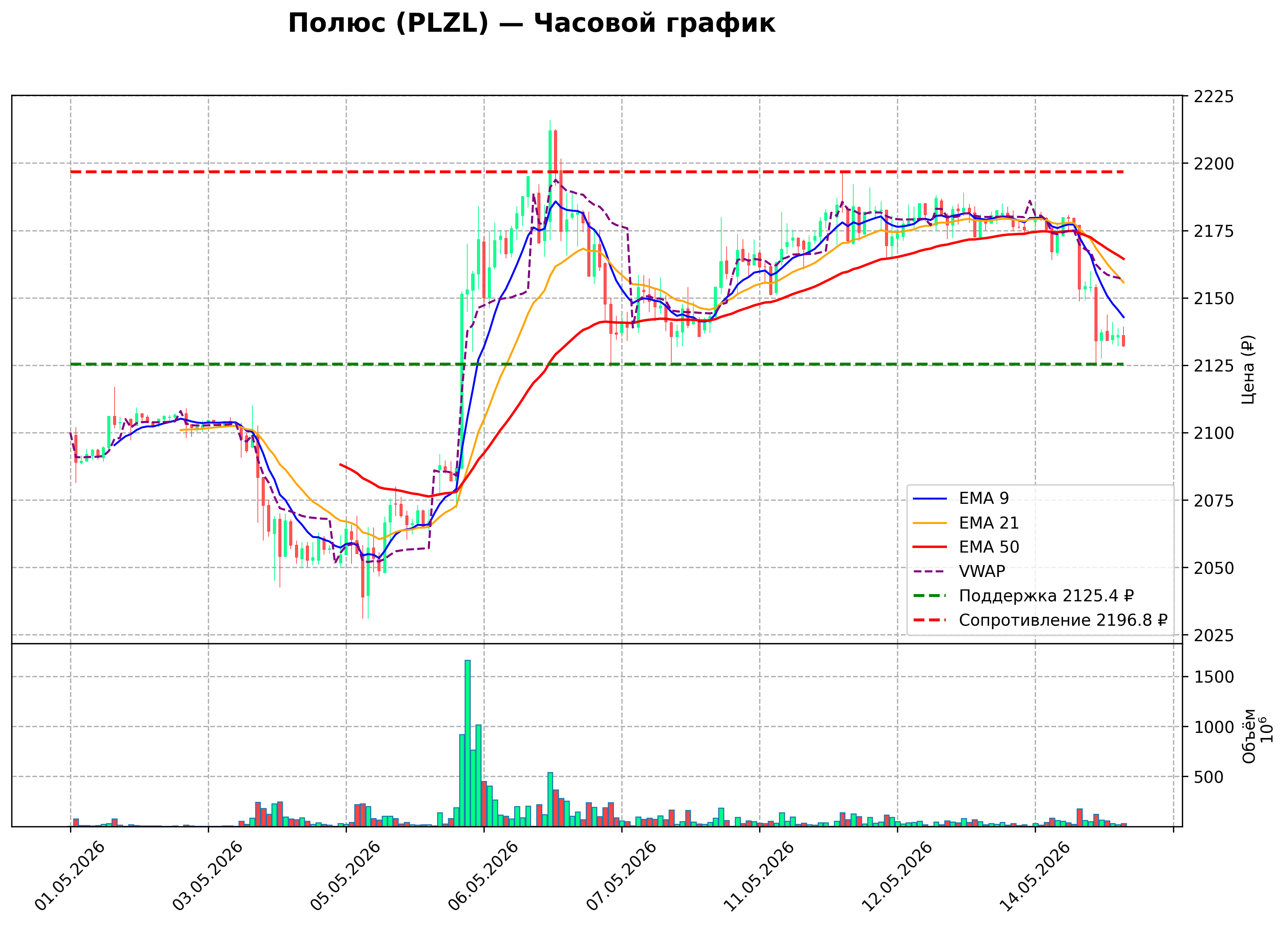This screenshot has height=926, width=1288.
Task: Click the "VWAP" legend label
Action: [x=982, y=571]
